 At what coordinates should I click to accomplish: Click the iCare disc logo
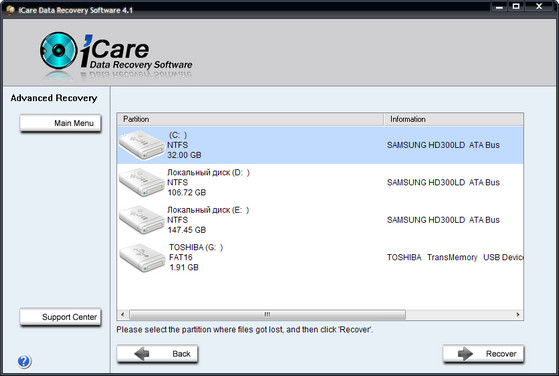coord(58,50)
